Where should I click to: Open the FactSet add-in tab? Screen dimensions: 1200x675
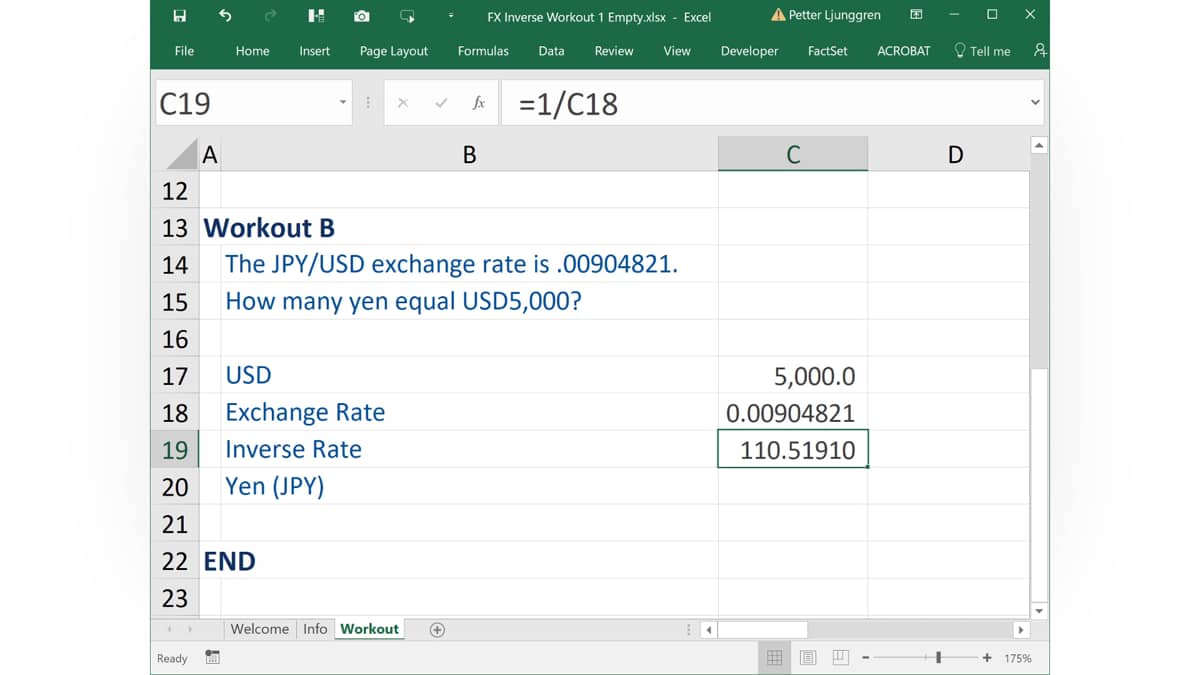coord(827,51)
